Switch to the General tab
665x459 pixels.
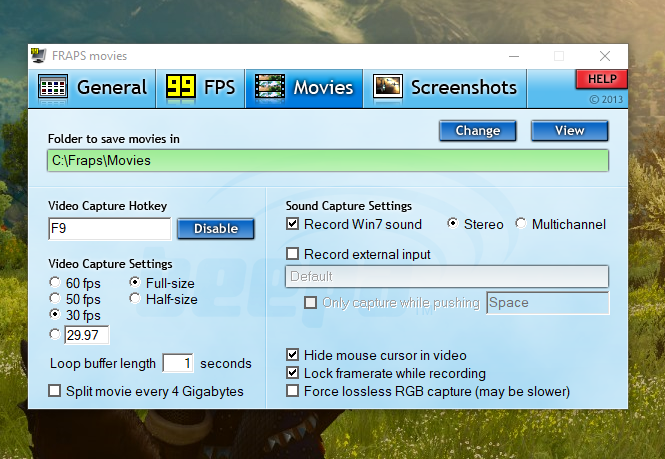pos(92,88)
